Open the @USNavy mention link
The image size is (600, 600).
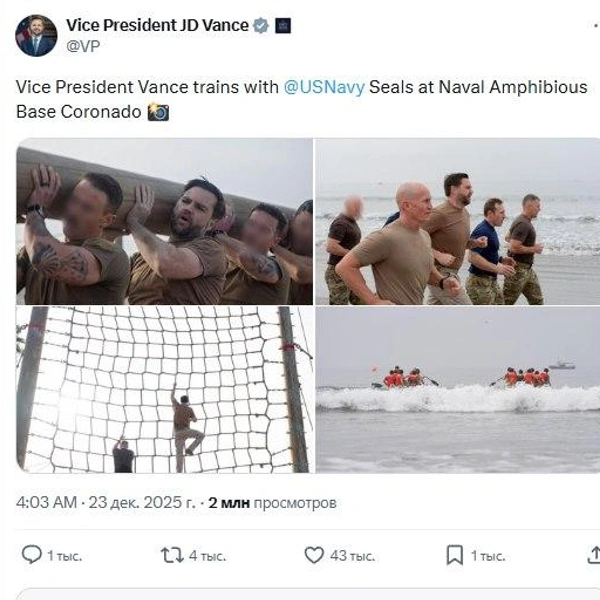click(324, 87)
